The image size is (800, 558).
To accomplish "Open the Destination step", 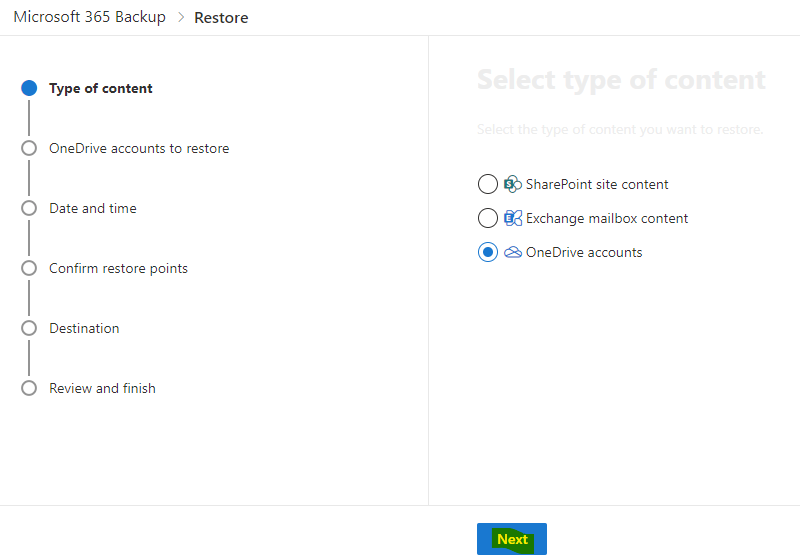I will (84, 328).
